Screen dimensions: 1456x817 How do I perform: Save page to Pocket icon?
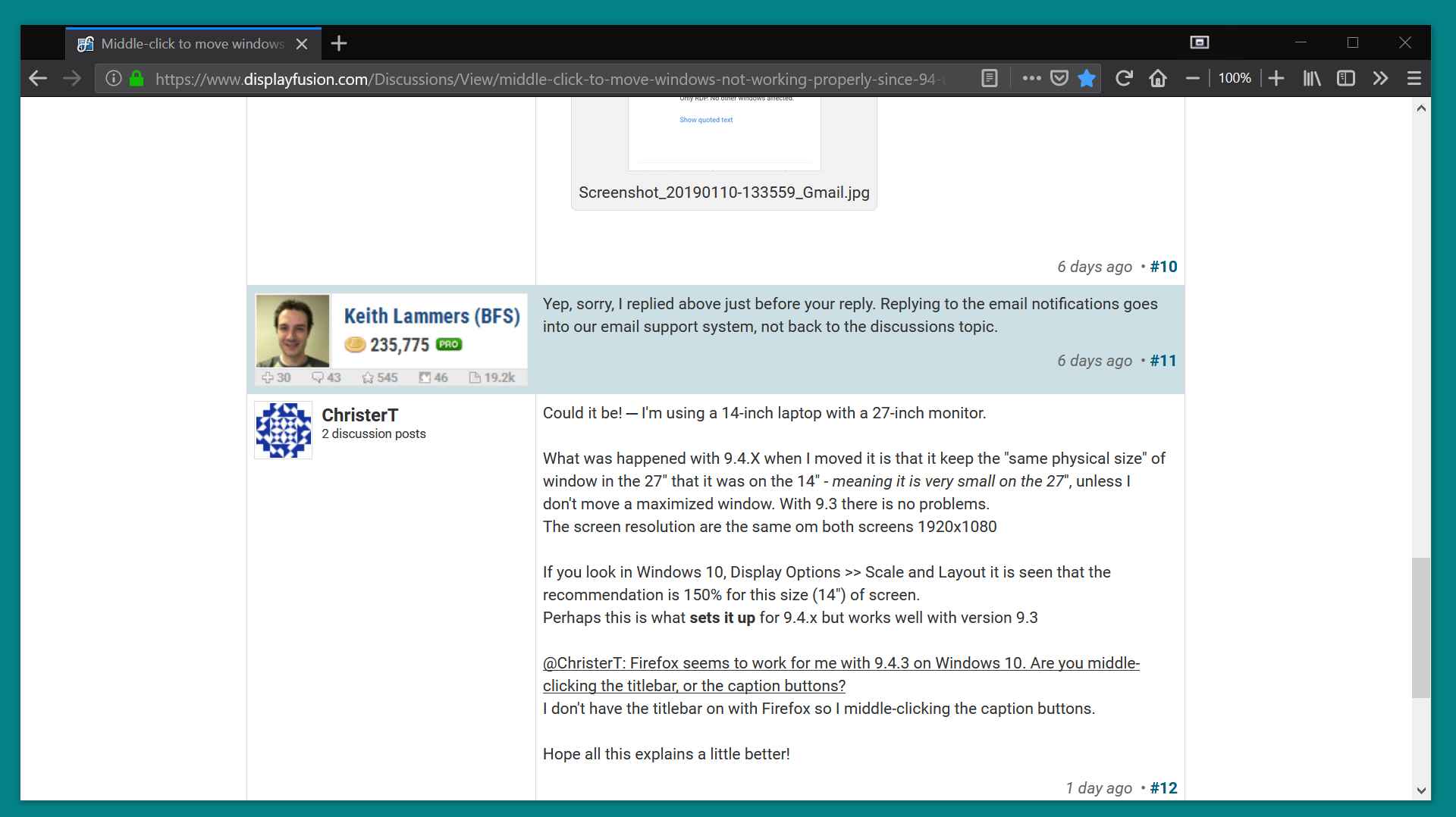coord(1059,78)
